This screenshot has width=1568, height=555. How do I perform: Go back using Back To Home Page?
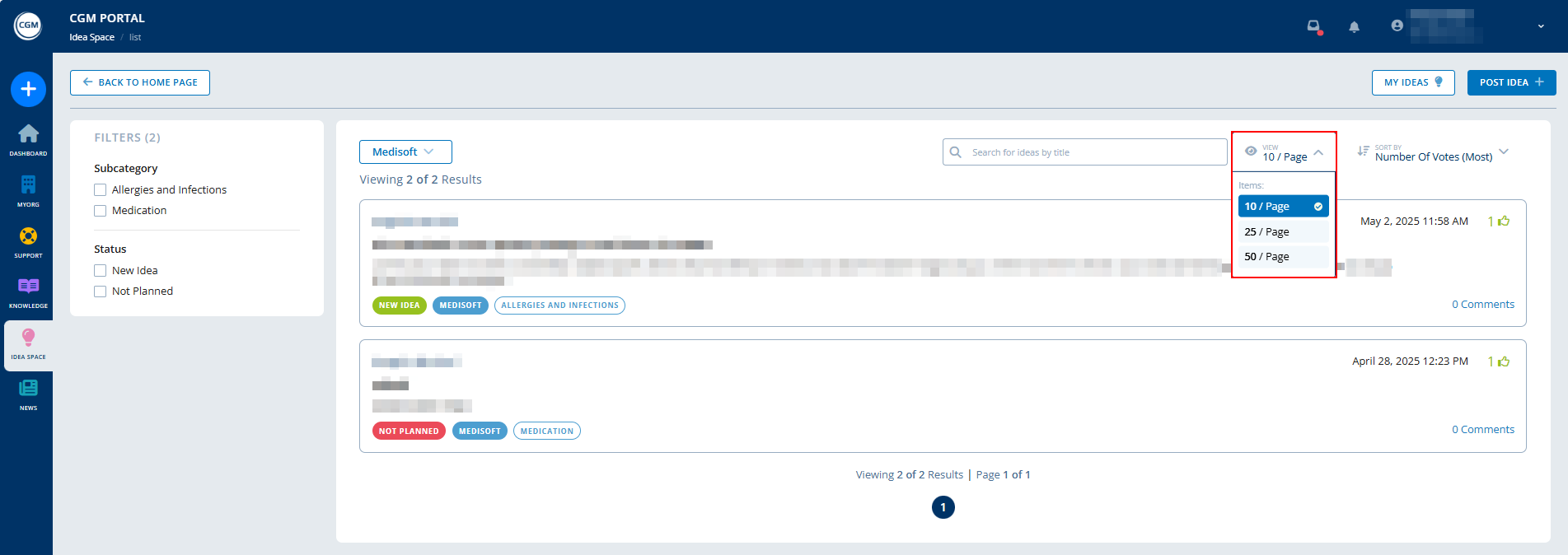[x=140, y=82]
